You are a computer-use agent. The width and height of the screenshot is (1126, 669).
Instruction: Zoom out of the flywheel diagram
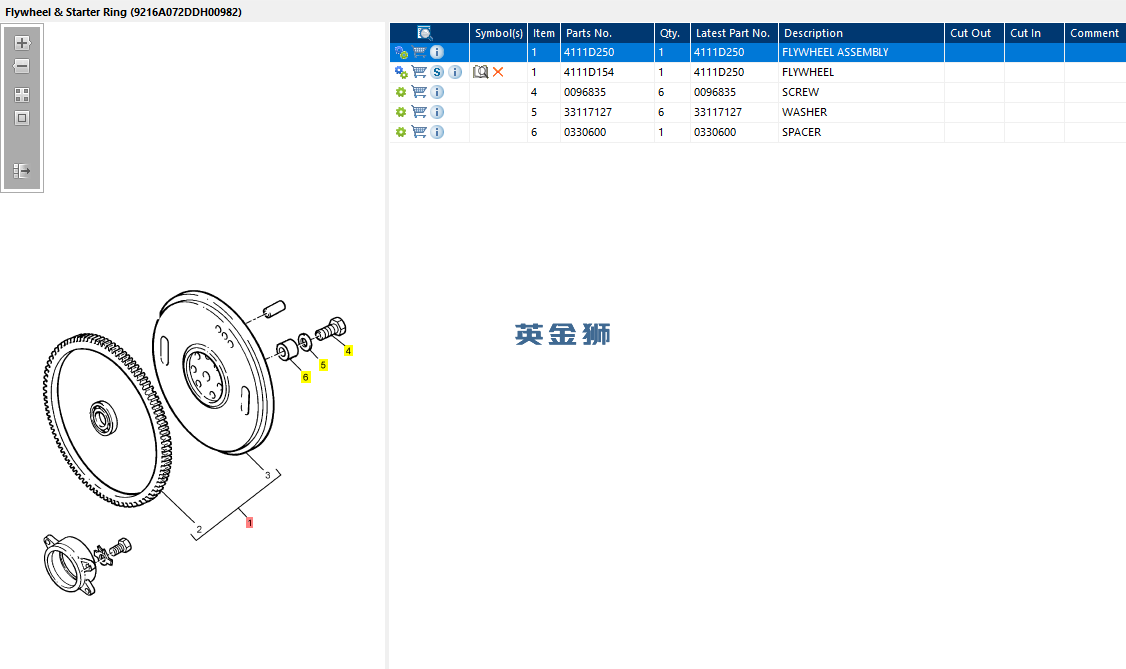click(x=22, y=66)
